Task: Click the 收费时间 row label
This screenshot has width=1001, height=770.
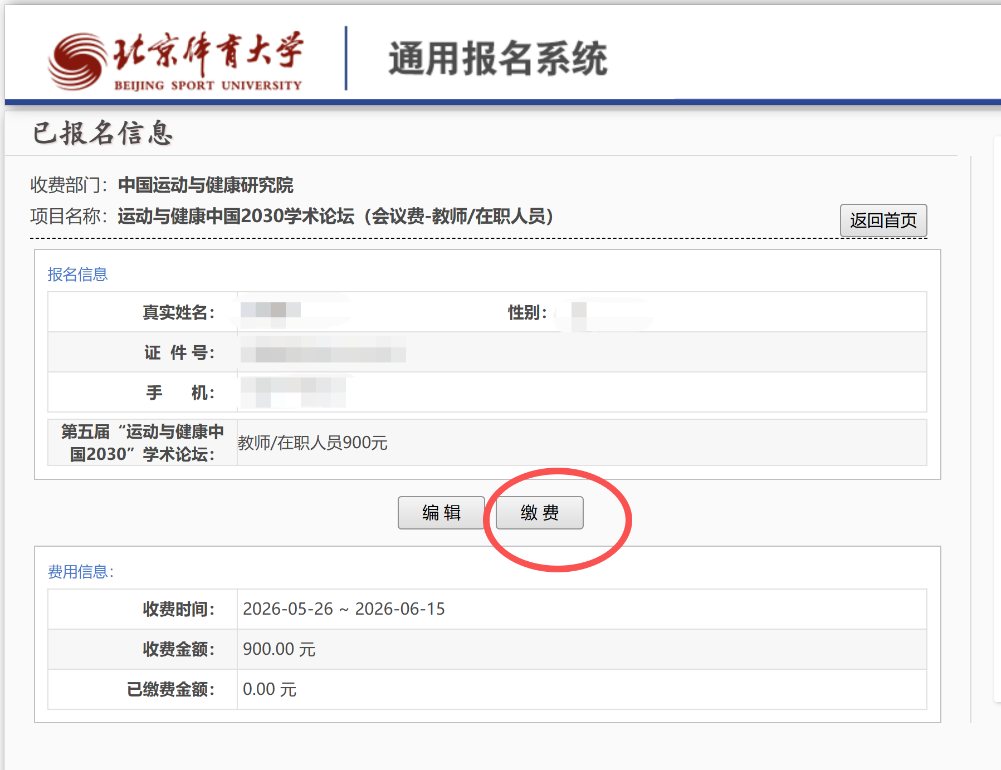Action: pos(178,609)
